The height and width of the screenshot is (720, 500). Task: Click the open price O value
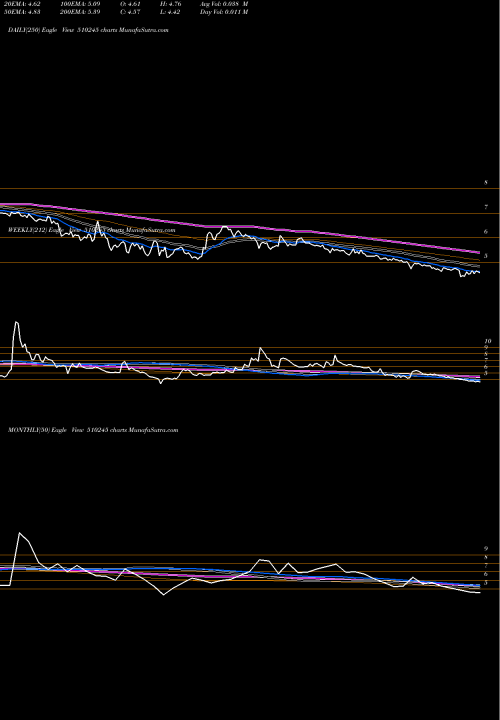130,4
